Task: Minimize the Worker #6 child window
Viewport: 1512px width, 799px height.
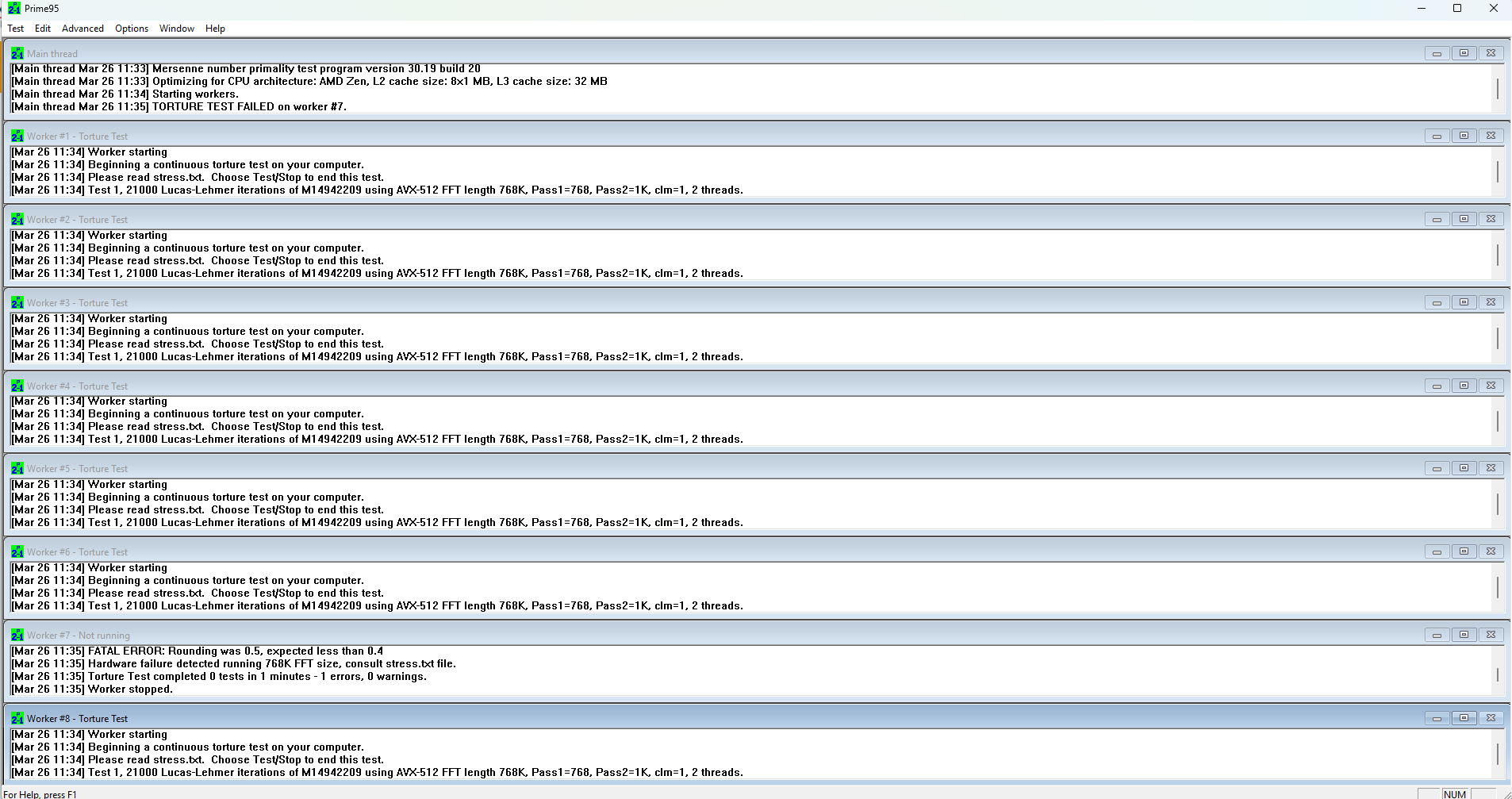Action: [x=1437, y=551]
